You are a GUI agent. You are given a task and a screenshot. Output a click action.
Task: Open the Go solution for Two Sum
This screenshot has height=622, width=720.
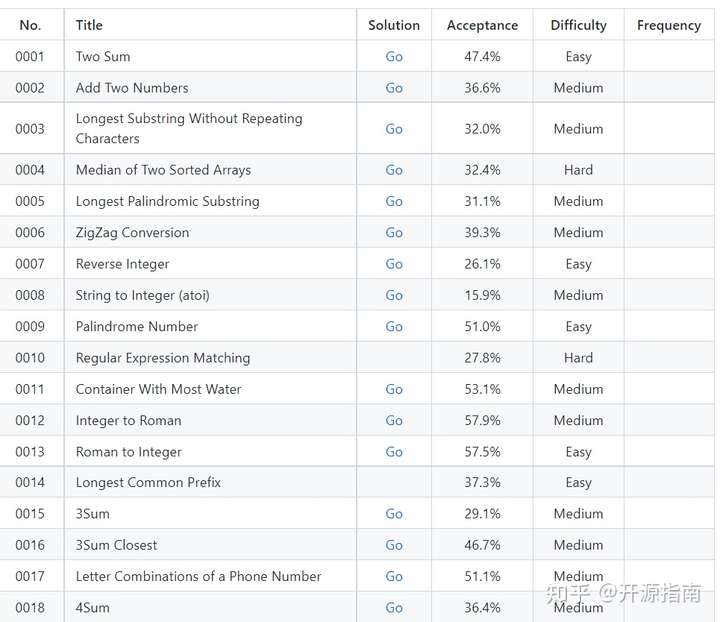394,56
